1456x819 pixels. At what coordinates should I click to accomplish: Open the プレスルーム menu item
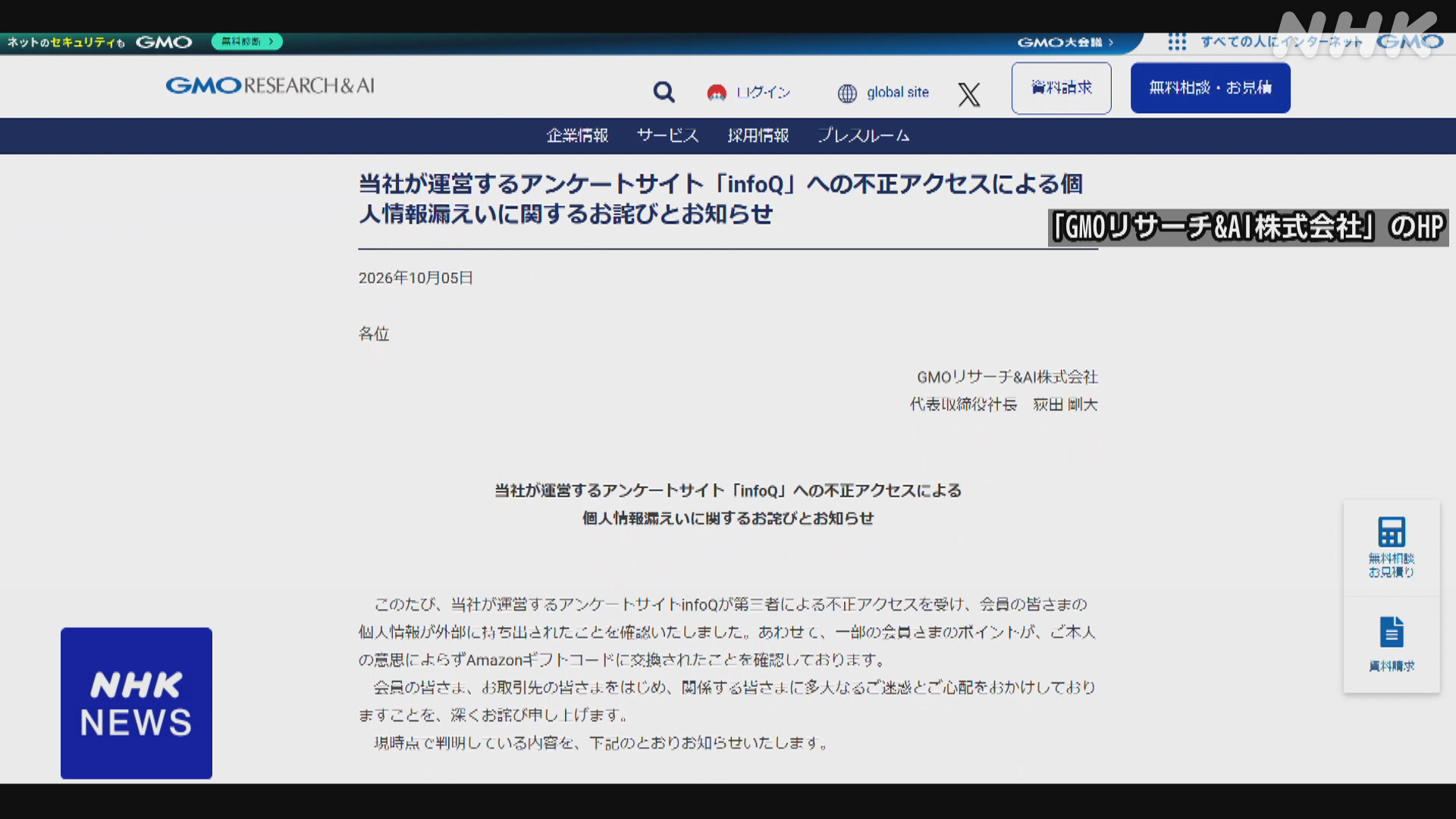pyautogui.click(x=864, y=136)
